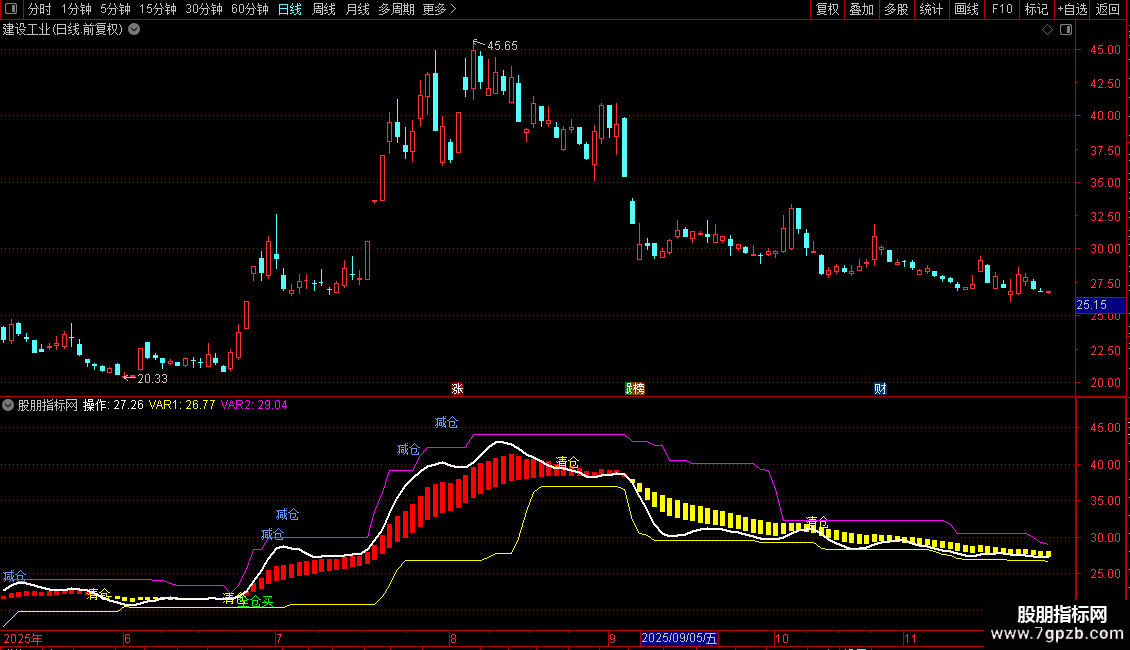Select the 月线 monthly period tab
Viewport: 1130px width, 650px height.
[x=357, y=9]
